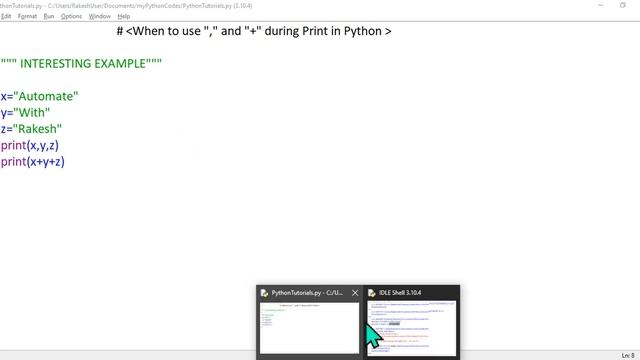Image resolution: width=640 pixels, height=360 pixels.
Task: Open the Format menu
Action: click(27, 16)
